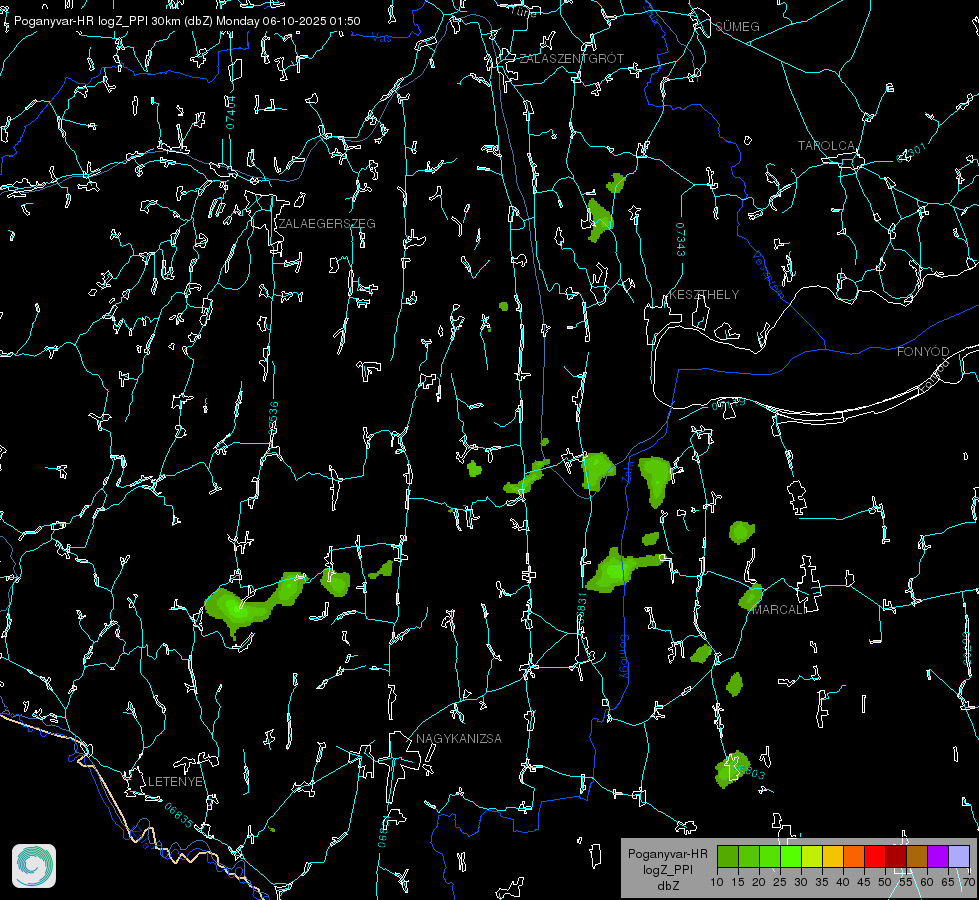
Task: Click the NAGYKANIZSA city label
Action: (x=459, y=738)
